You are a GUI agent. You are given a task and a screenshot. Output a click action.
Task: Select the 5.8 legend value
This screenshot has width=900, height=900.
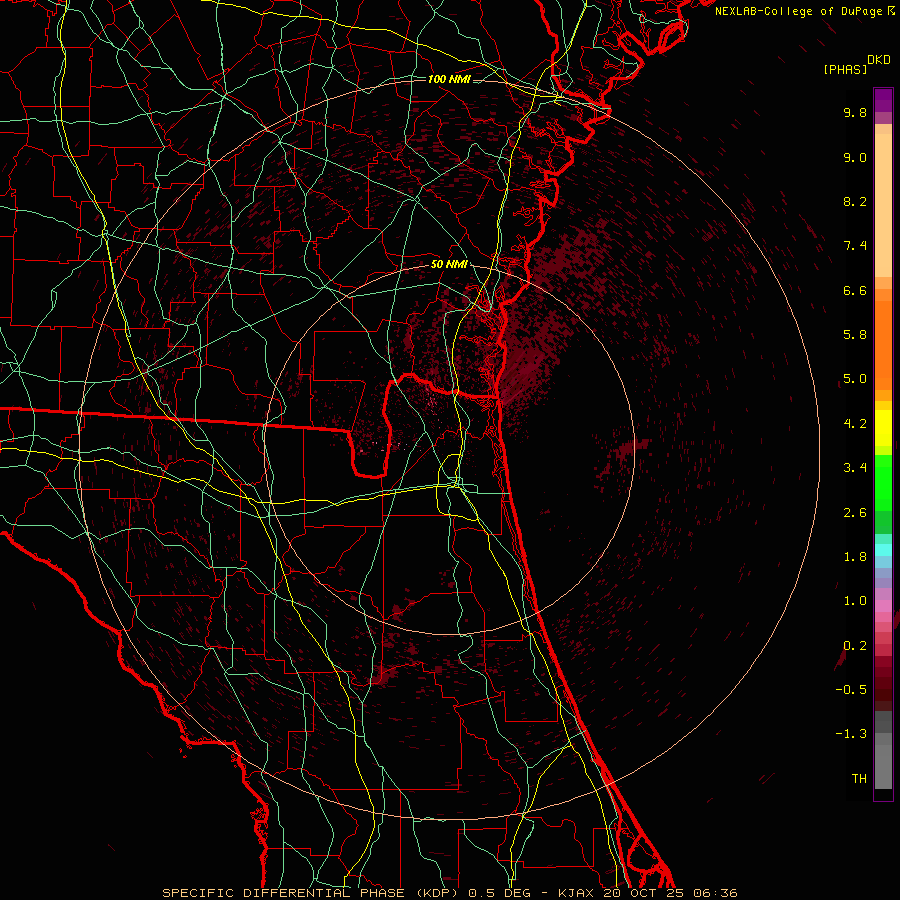pyautogui.click(x=855, y=335)
